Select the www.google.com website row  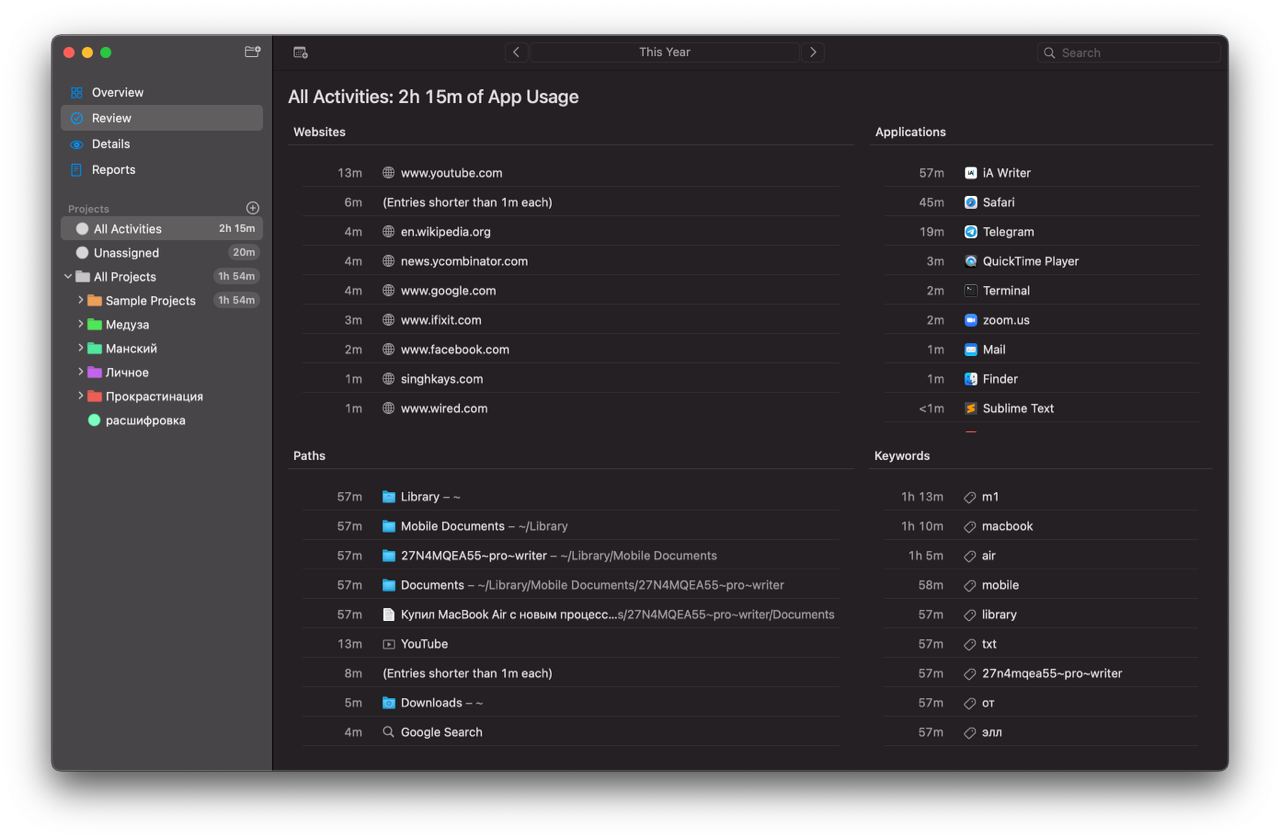(x=571, y=290)
